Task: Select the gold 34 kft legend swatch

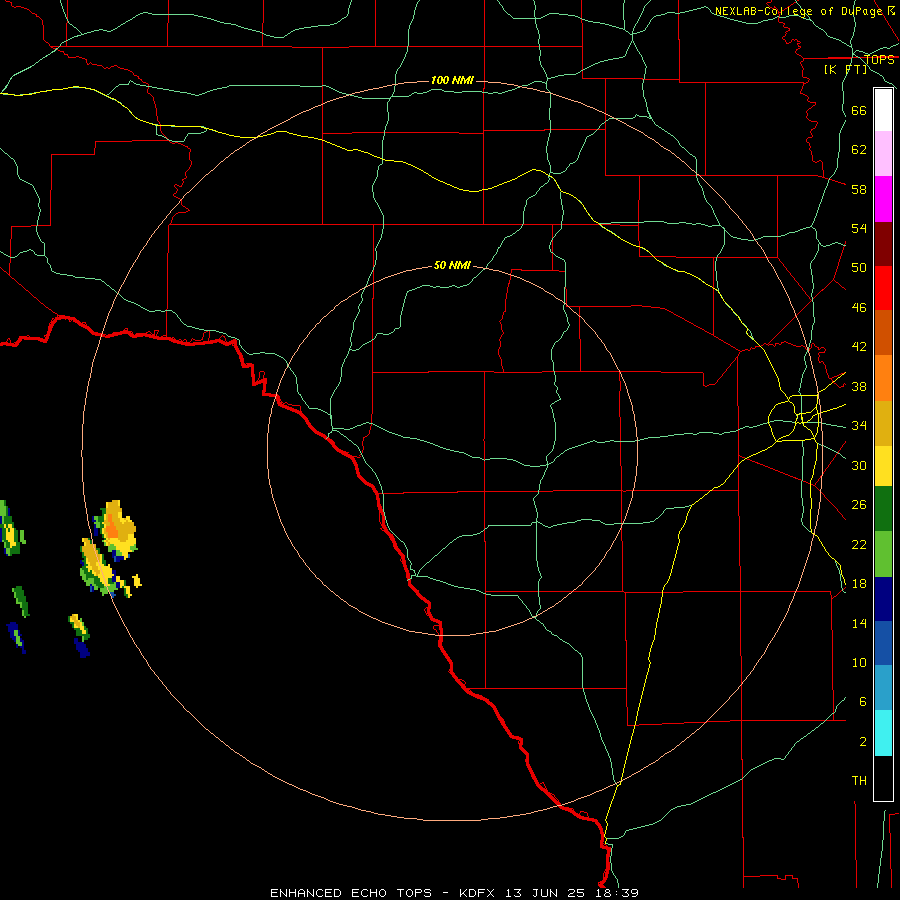Action: click(883, 423)
